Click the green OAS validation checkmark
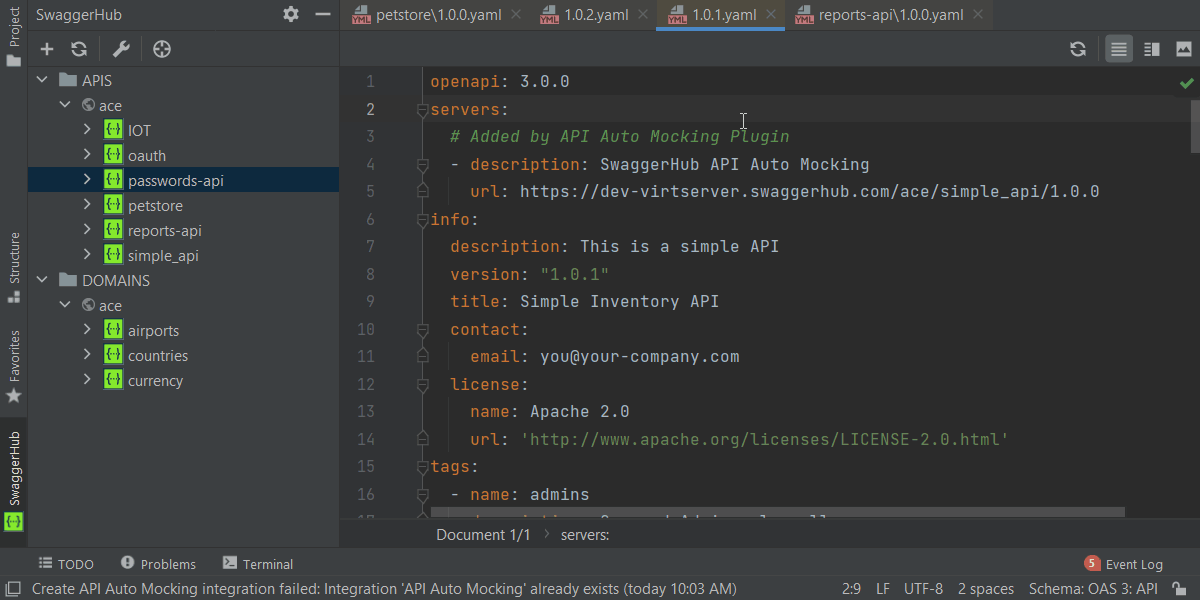The width and height of the screenshot is (1200, 600). (1187, 82)
